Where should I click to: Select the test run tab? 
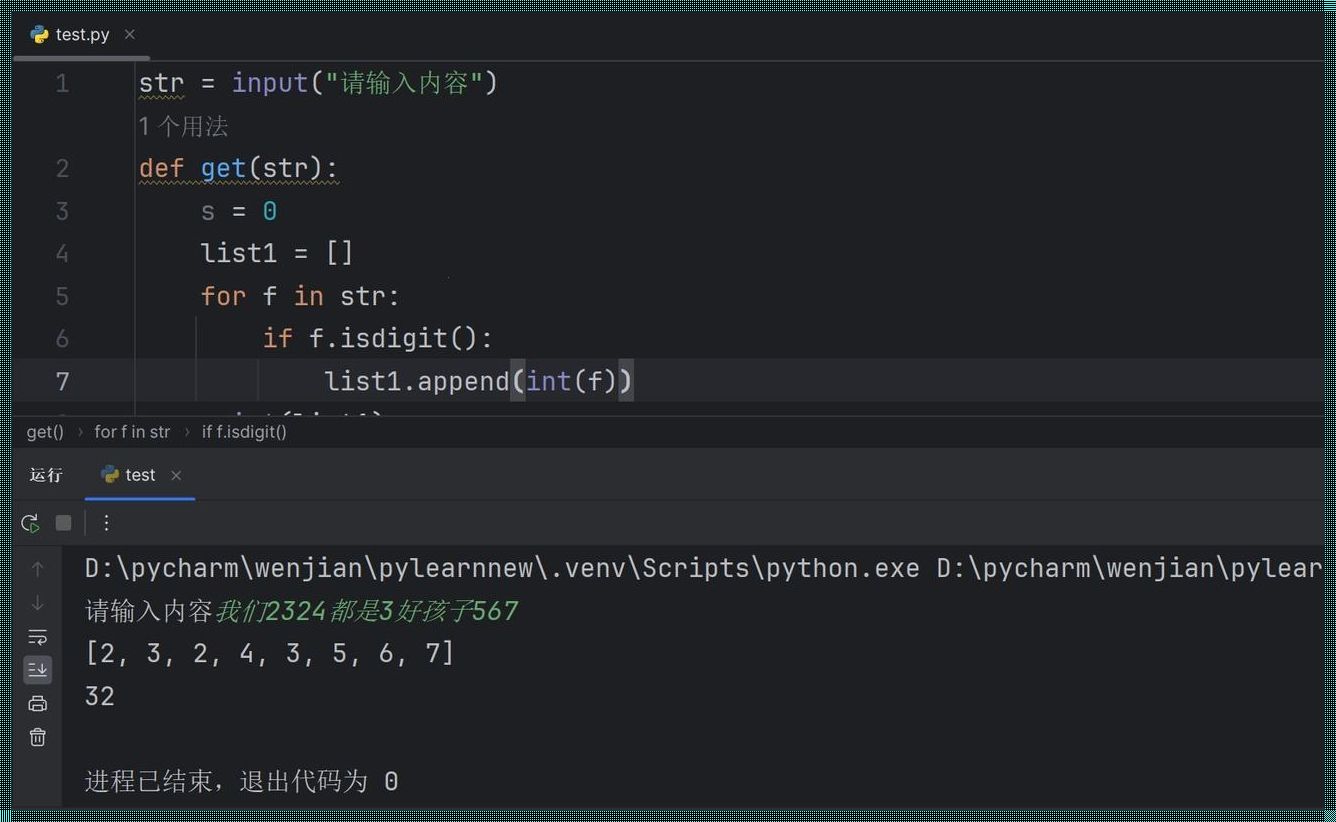coord(140,475)
